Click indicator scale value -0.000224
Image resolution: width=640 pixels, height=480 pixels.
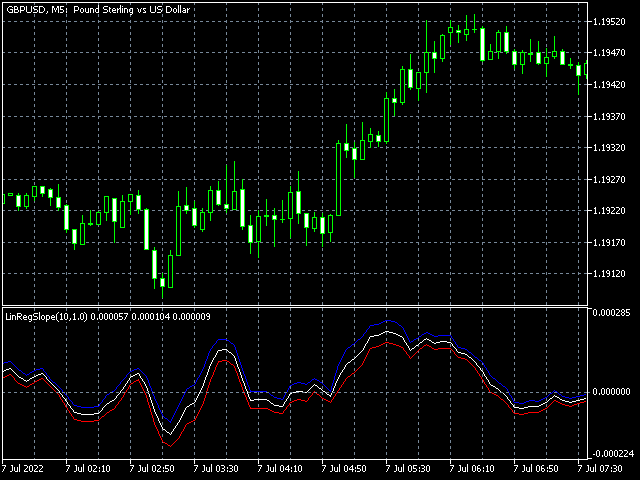(613, 453)
